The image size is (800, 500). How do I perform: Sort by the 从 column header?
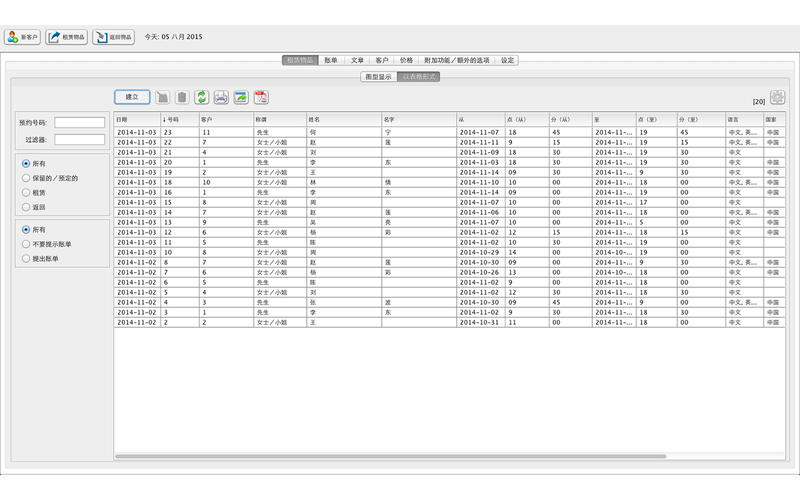click(481, 119)
